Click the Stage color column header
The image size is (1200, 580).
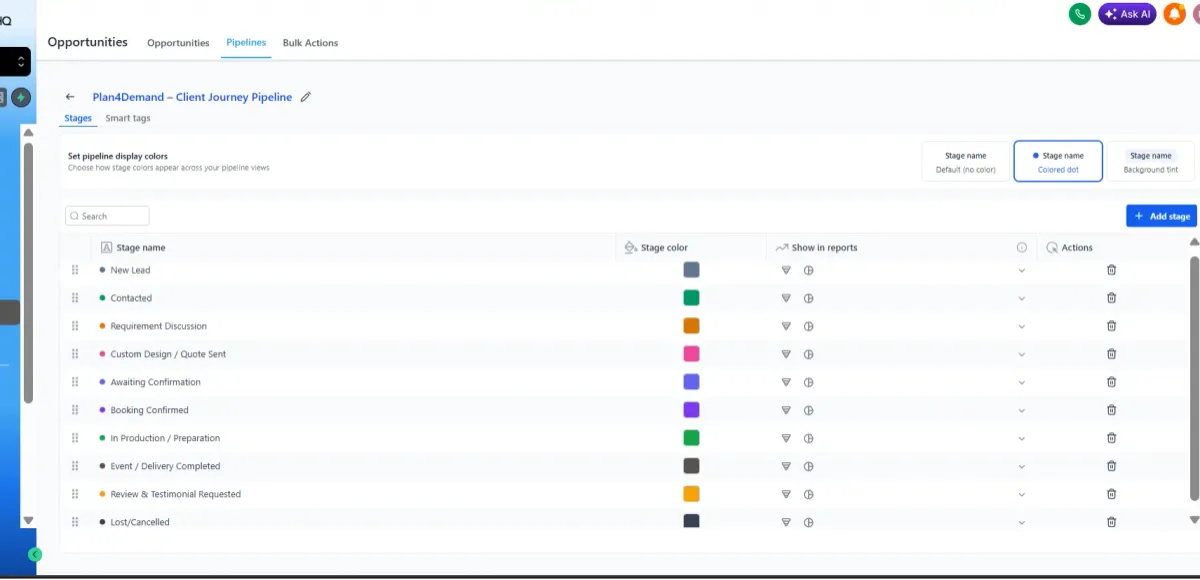pyautogui.click(x=664, y=247)
